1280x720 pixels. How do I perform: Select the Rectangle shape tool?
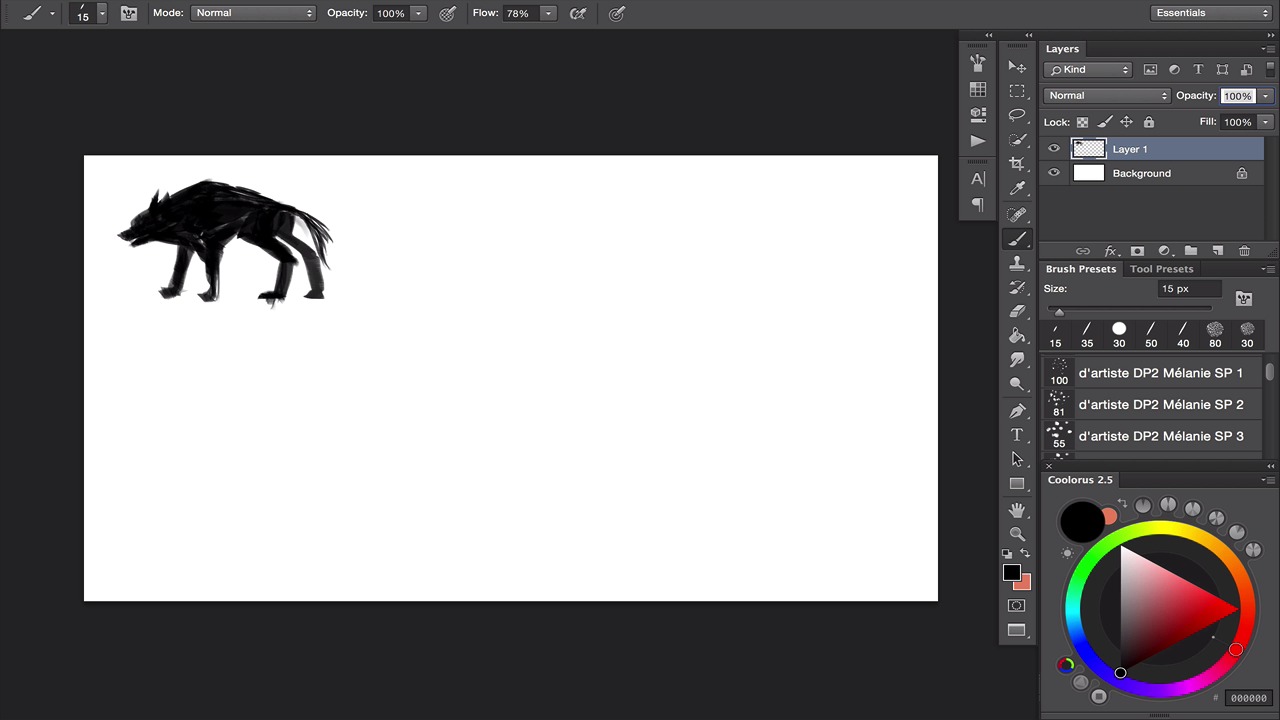pyautogui.click(x=1017, y=483)
